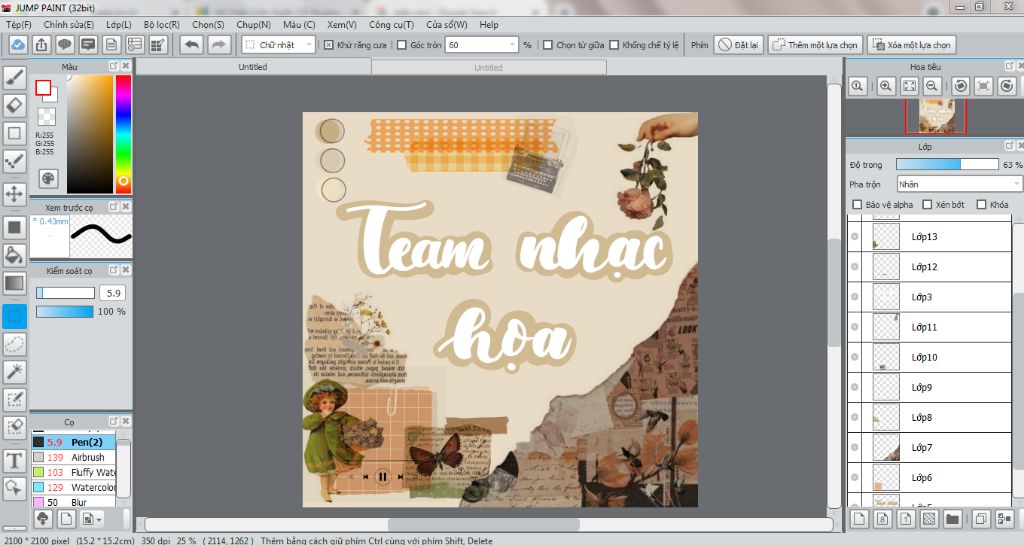Image resolution: width=1024 pixels, height=545 pixels.
Task: Select the Text tool
Action: [x=14, y=460]
